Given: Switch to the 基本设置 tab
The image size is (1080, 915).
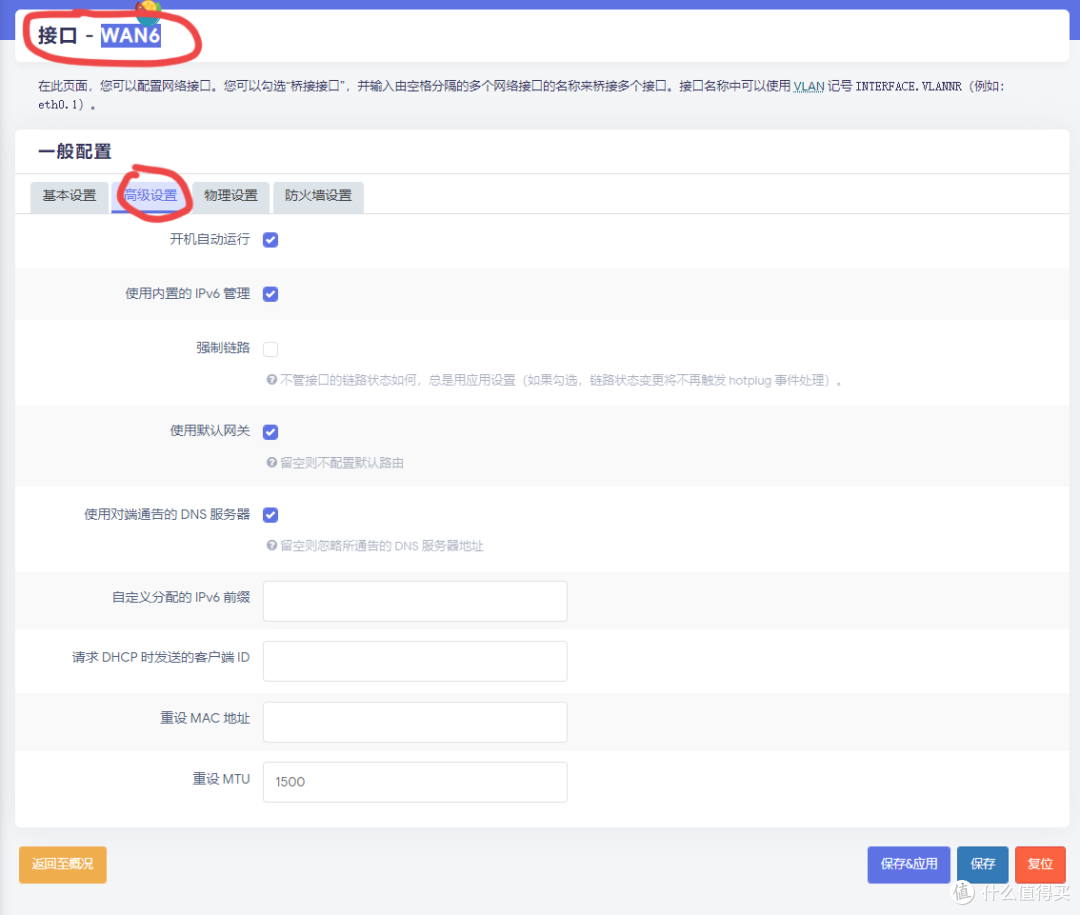Looking at the screenshot, I should (x=68, y=197).
